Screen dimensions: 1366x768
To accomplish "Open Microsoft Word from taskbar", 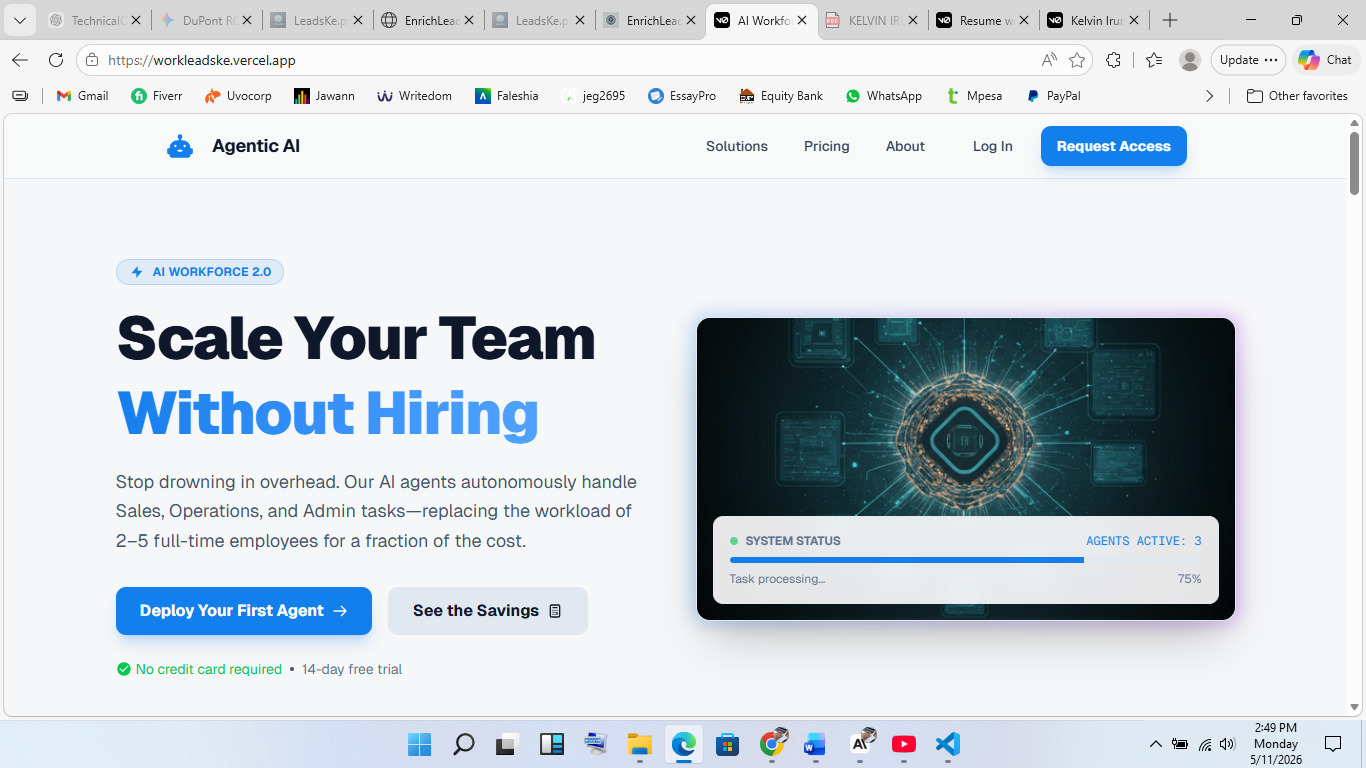I will pyautogui.click(x=815, y=744).
